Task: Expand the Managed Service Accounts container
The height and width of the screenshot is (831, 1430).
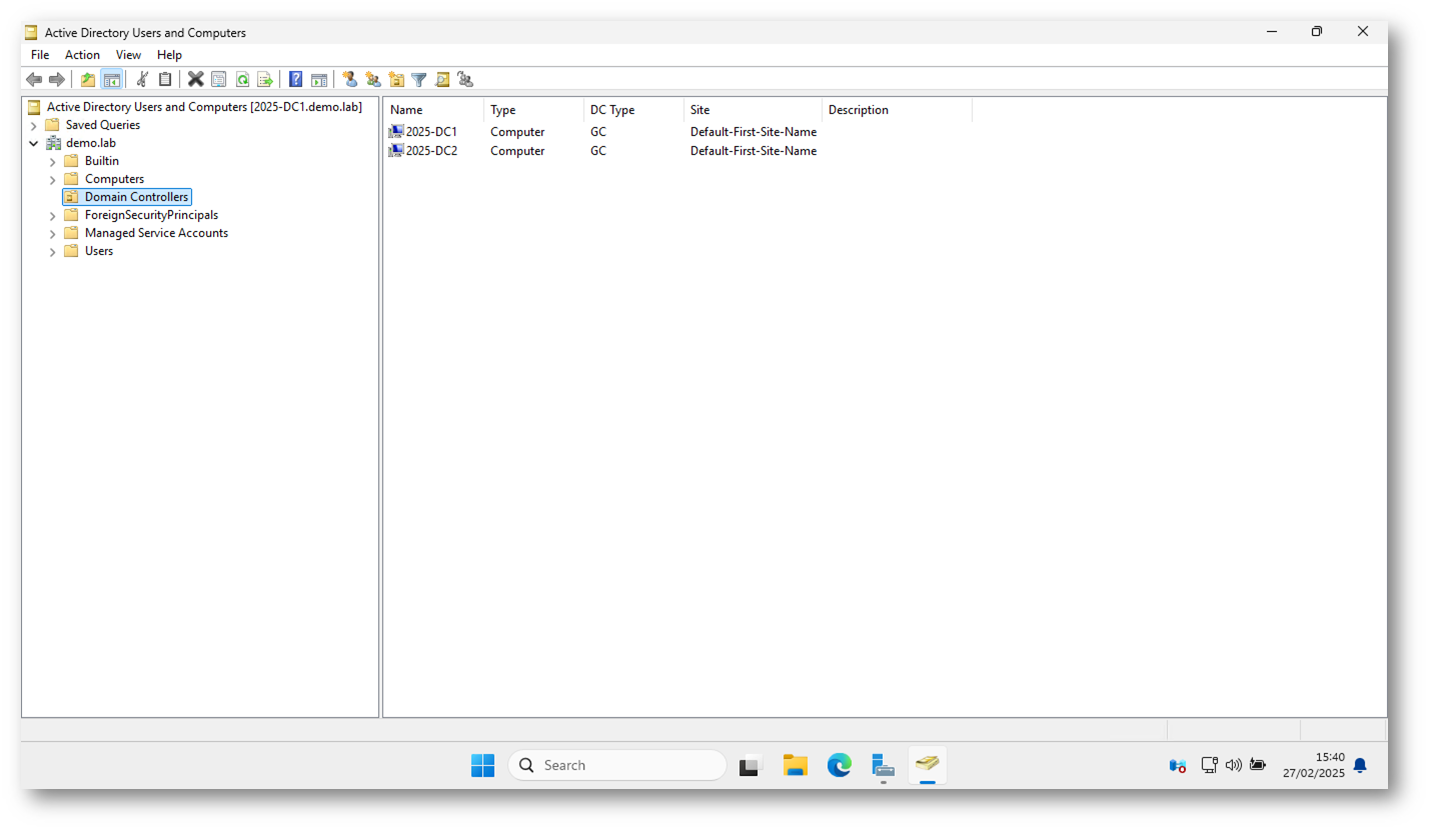Action: (53, 233)
